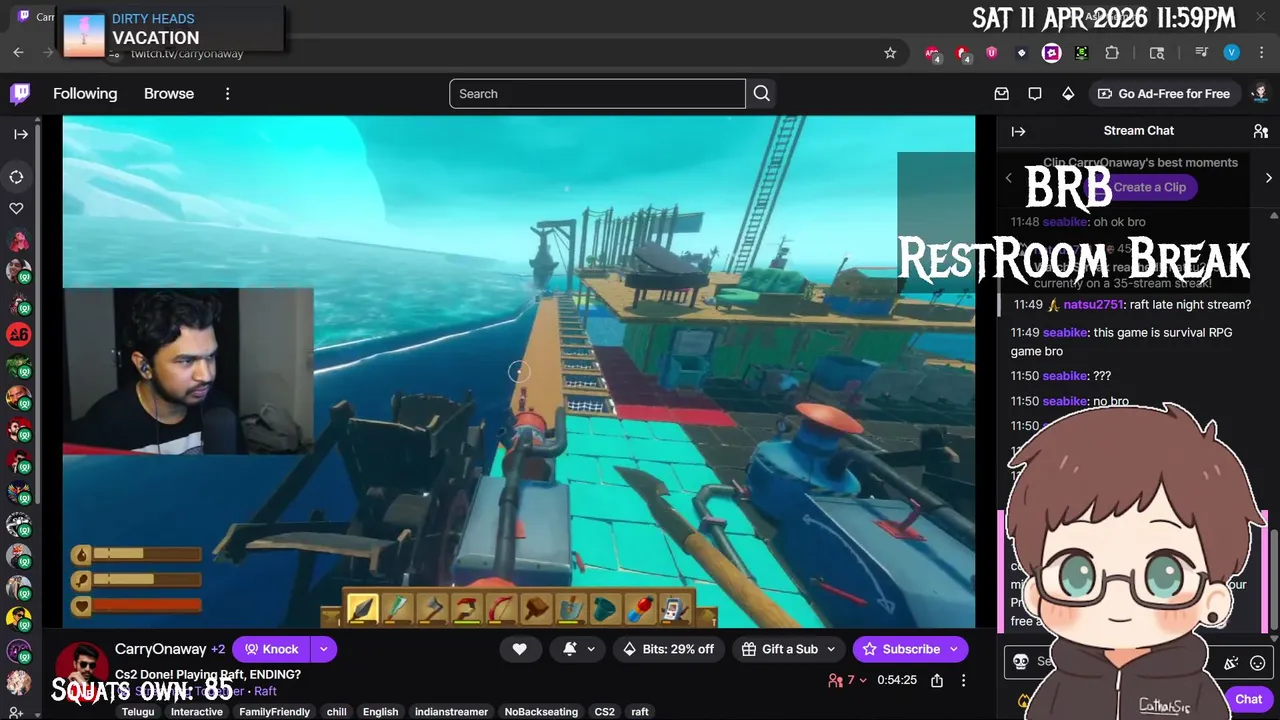Screen dimensions: 1280x720
Task: Open the Whispers speech bubble icon
Action: 1035,94
